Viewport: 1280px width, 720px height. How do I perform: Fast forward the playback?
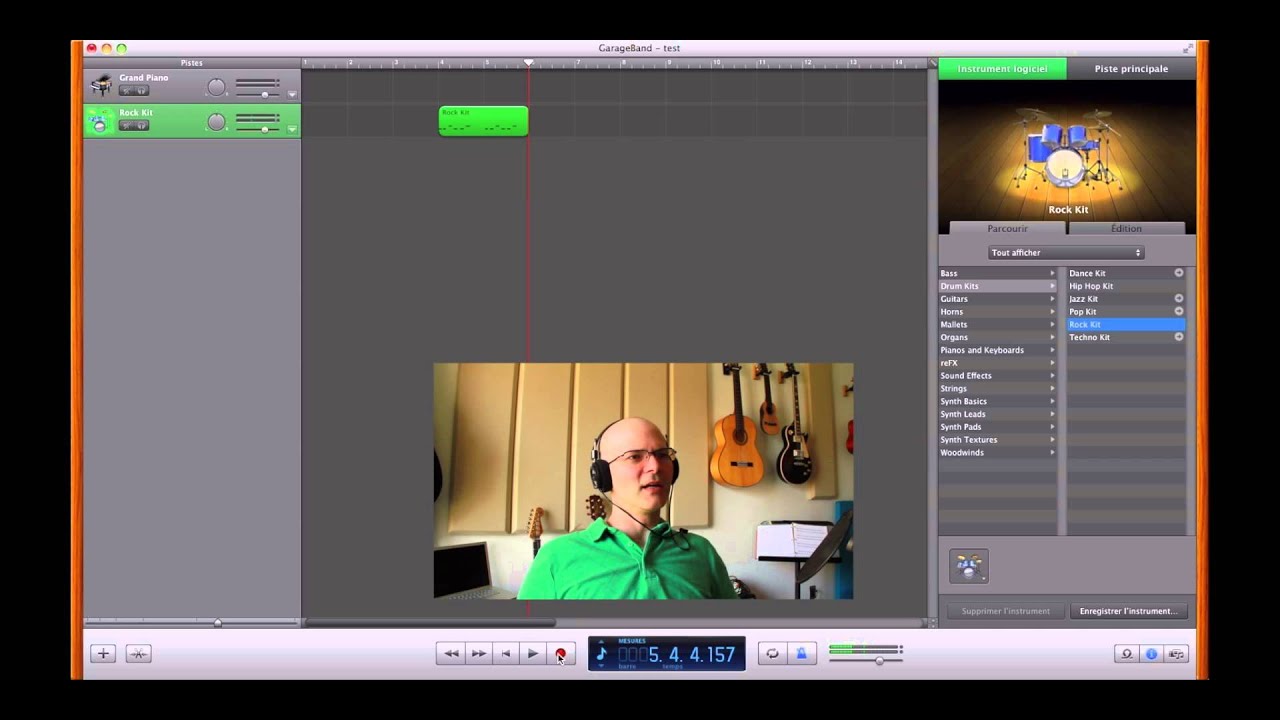coord(478,653)
